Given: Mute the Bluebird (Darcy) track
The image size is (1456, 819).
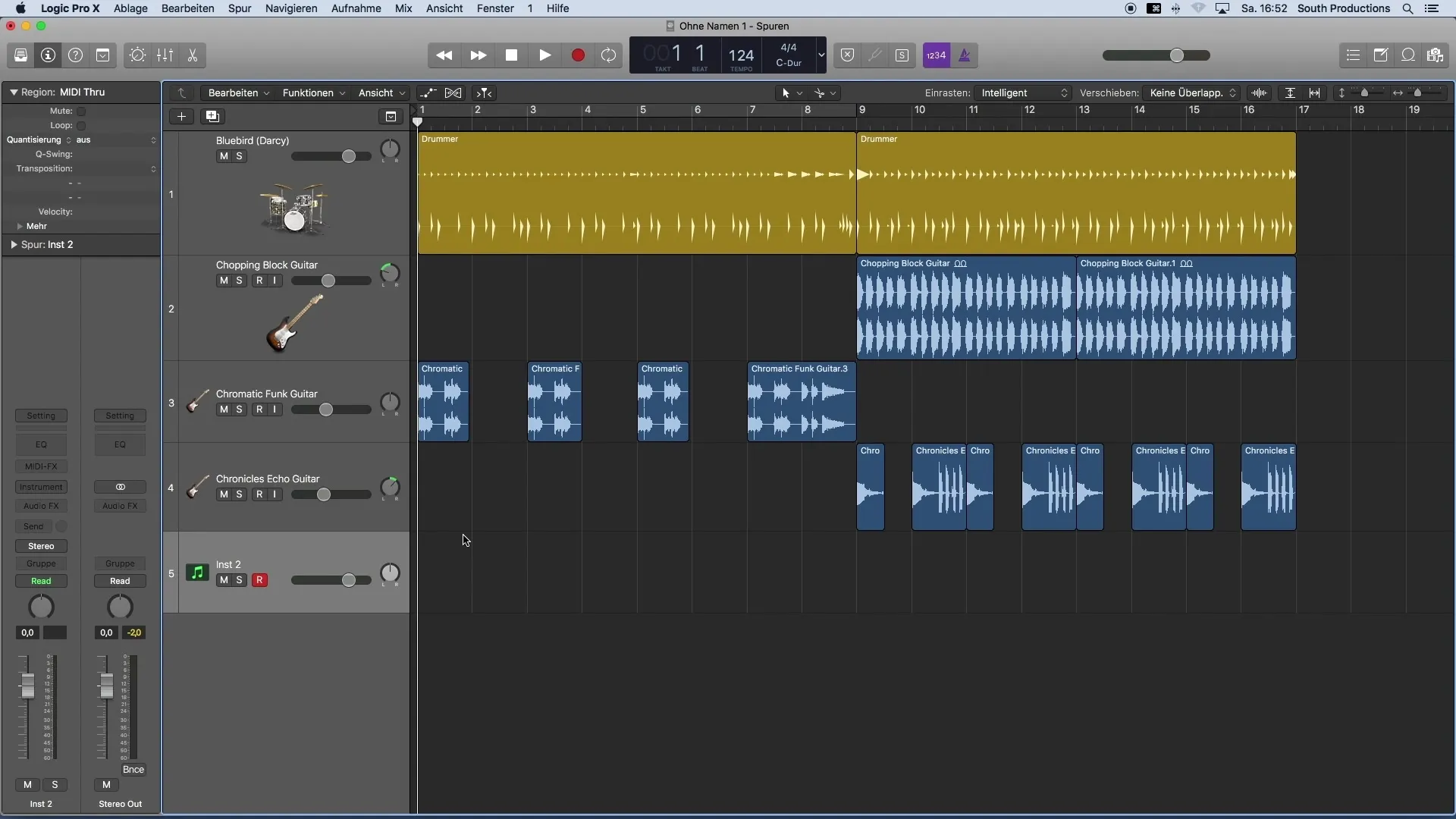Looking at the screenshot, I should pos(224,156).
